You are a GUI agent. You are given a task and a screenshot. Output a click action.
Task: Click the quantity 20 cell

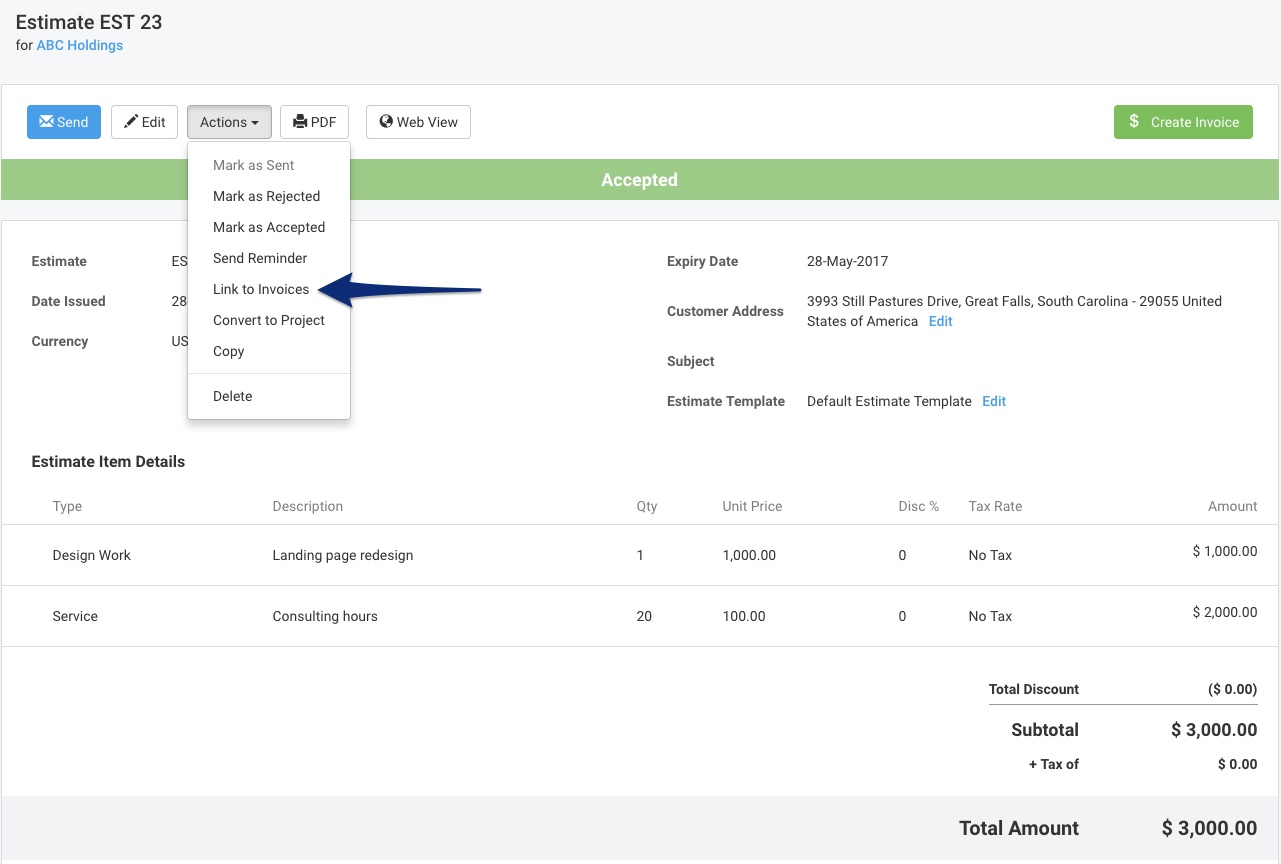644,616
